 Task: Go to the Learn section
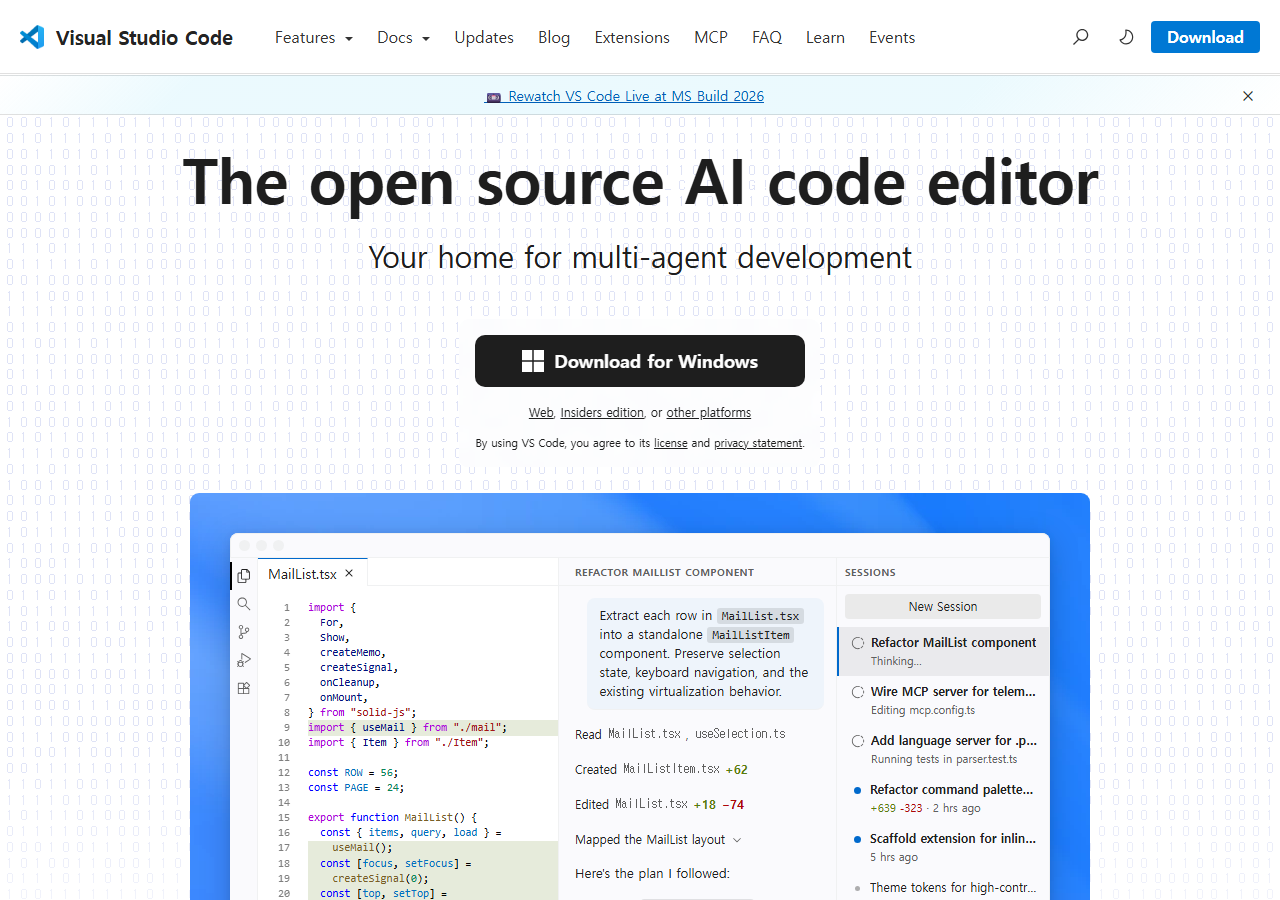point(825,37)
